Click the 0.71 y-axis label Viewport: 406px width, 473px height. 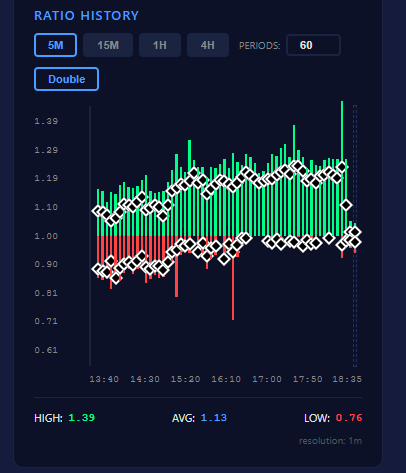[46, 321]
